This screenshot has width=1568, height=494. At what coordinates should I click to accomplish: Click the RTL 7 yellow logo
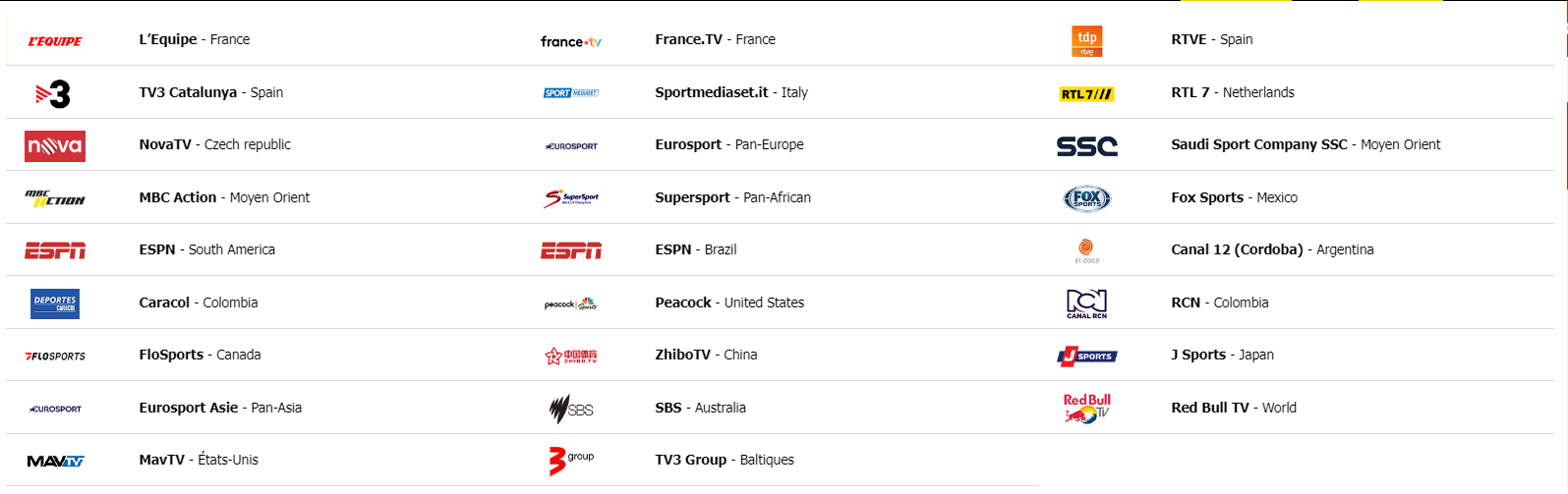tap(1086, 94)
